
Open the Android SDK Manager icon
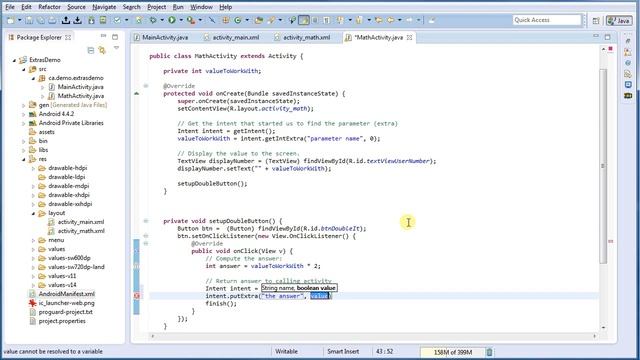91,20
